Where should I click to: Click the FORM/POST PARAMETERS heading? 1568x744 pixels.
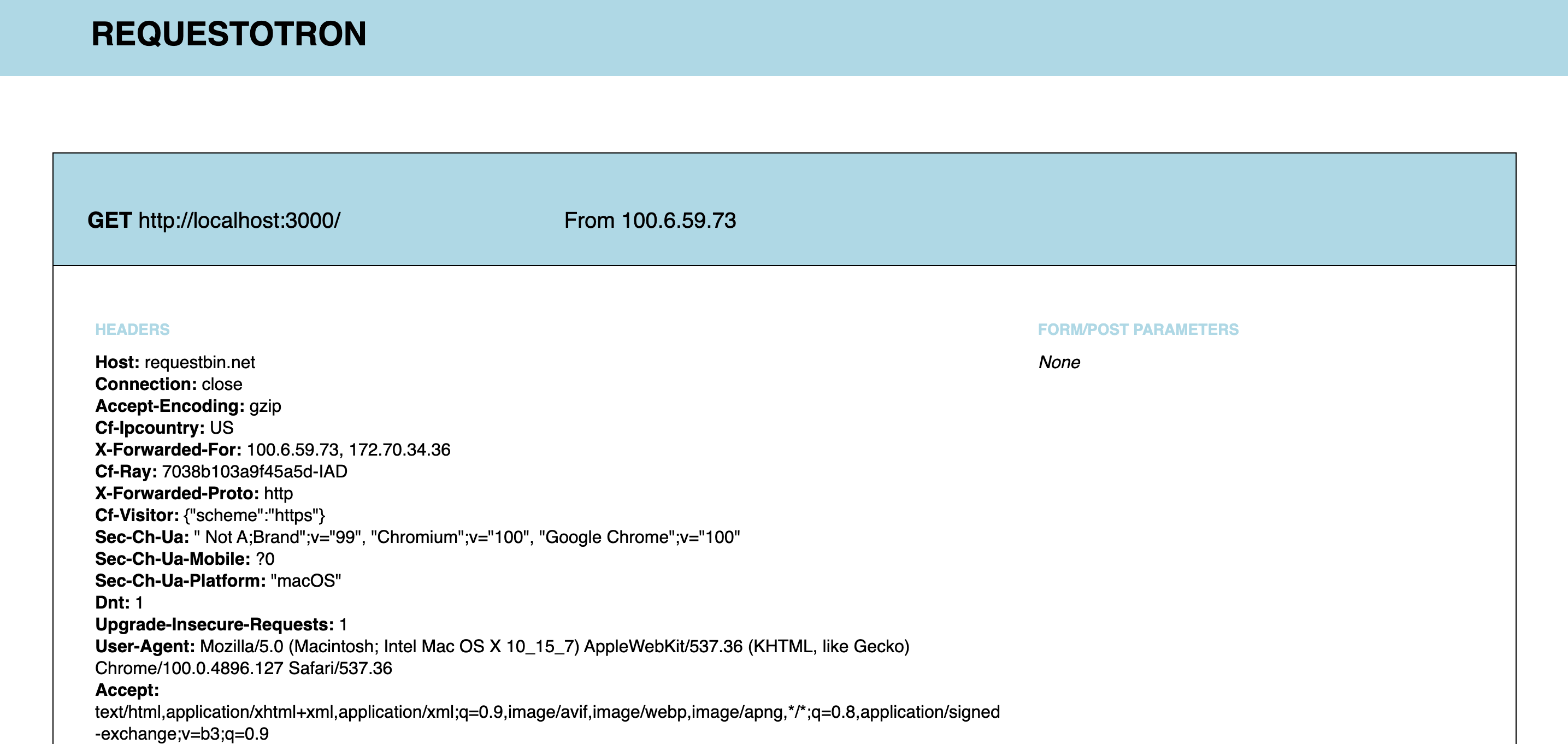point(1137,329)
